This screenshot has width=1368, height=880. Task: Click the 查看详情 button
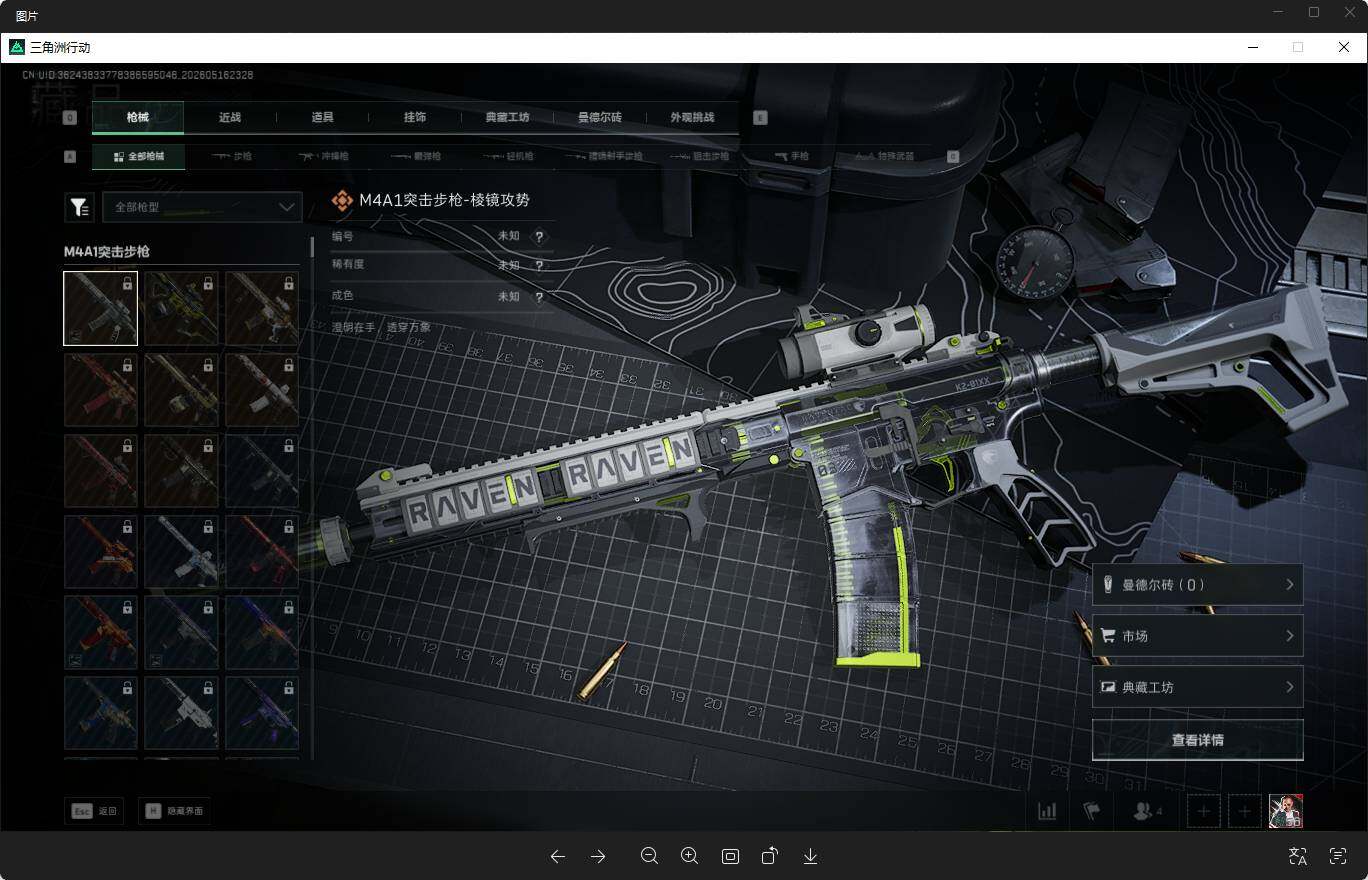pyautogui.click(x=1197, y=740)
